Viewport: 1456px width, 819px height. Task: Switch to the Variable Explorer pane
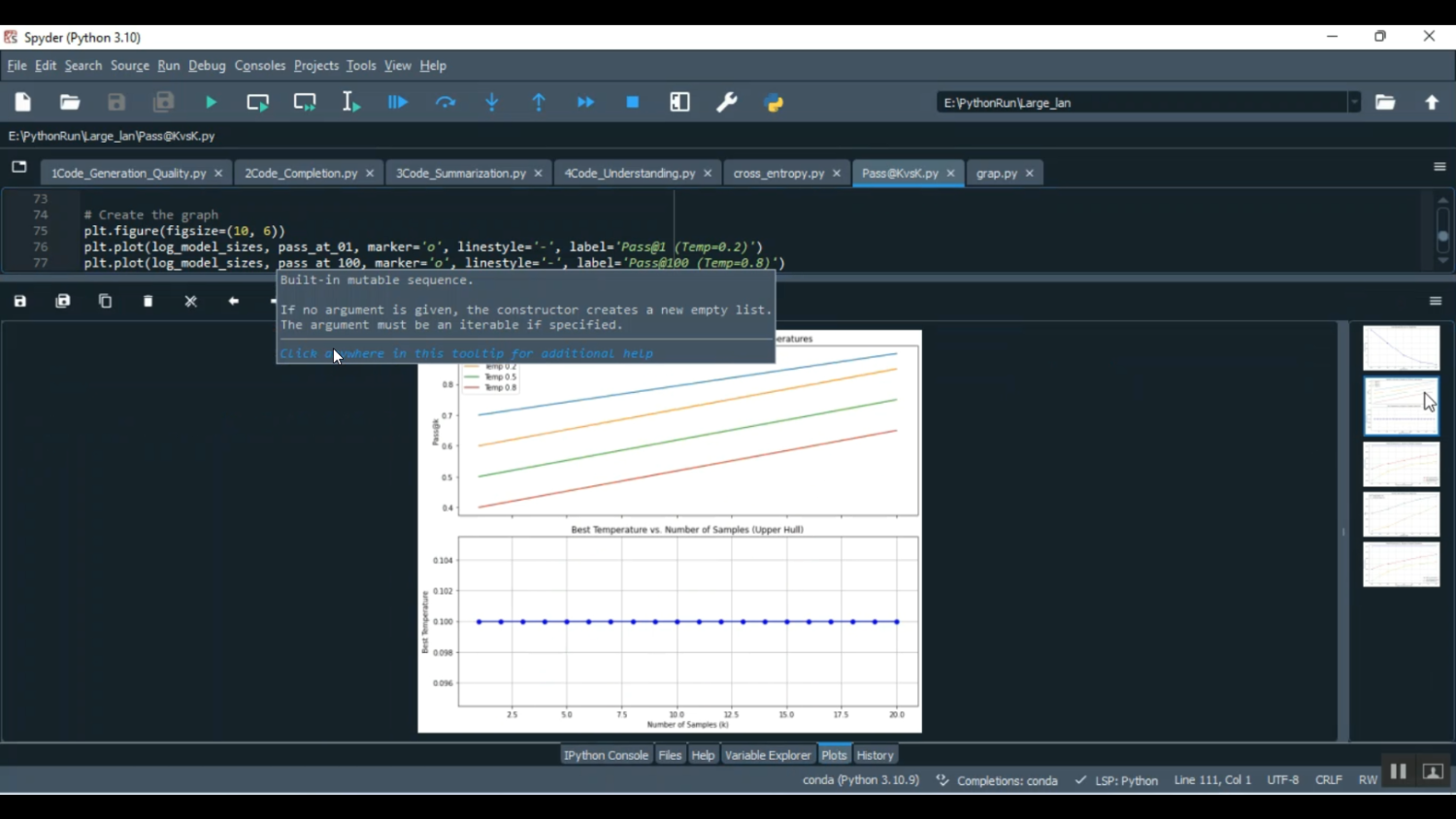(768, 754)
